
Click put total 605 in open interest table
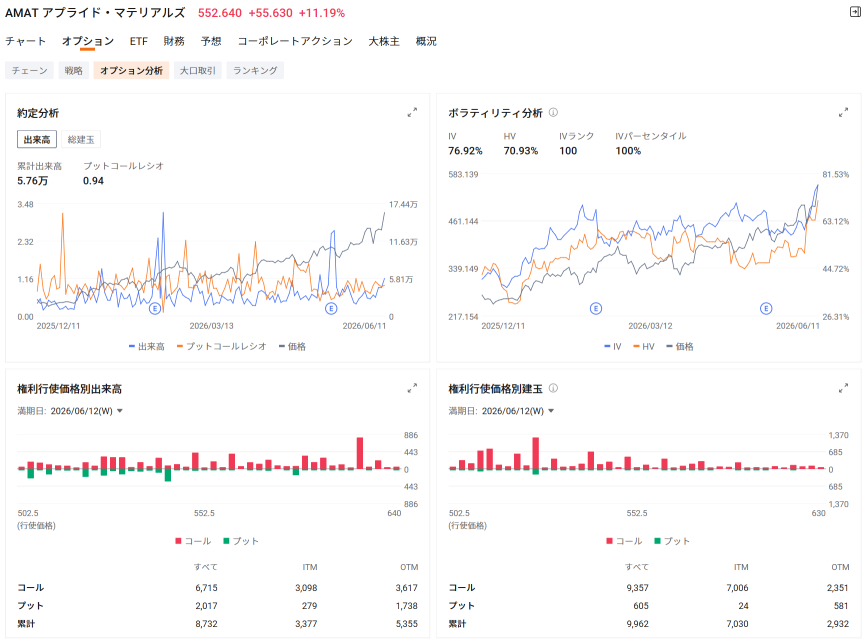pos(641,606)
